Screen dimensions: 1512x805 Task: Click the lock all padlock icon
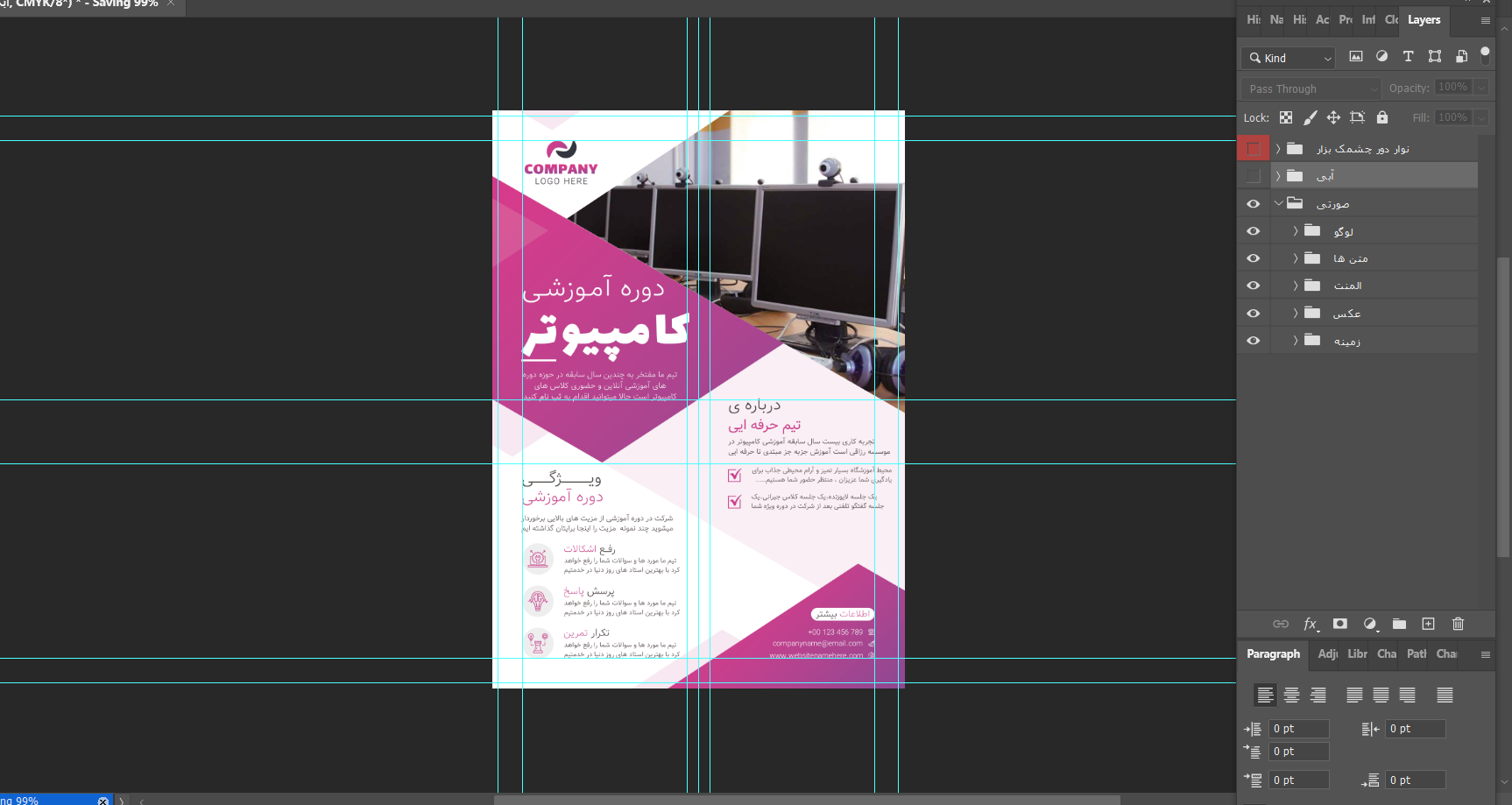pyautogui.click(x=1382, y=117)
